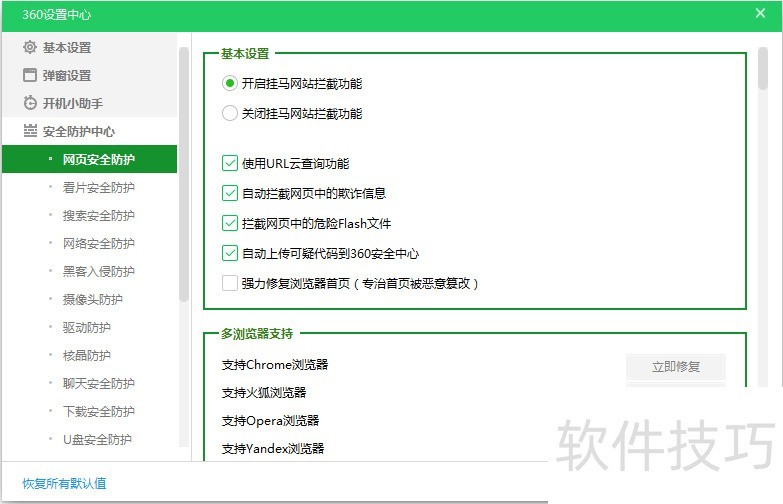Click the sidebar scrollbar thumb
Image resolution: width=783 pixels, height=504 pixels.
click(x=184, y=174)
